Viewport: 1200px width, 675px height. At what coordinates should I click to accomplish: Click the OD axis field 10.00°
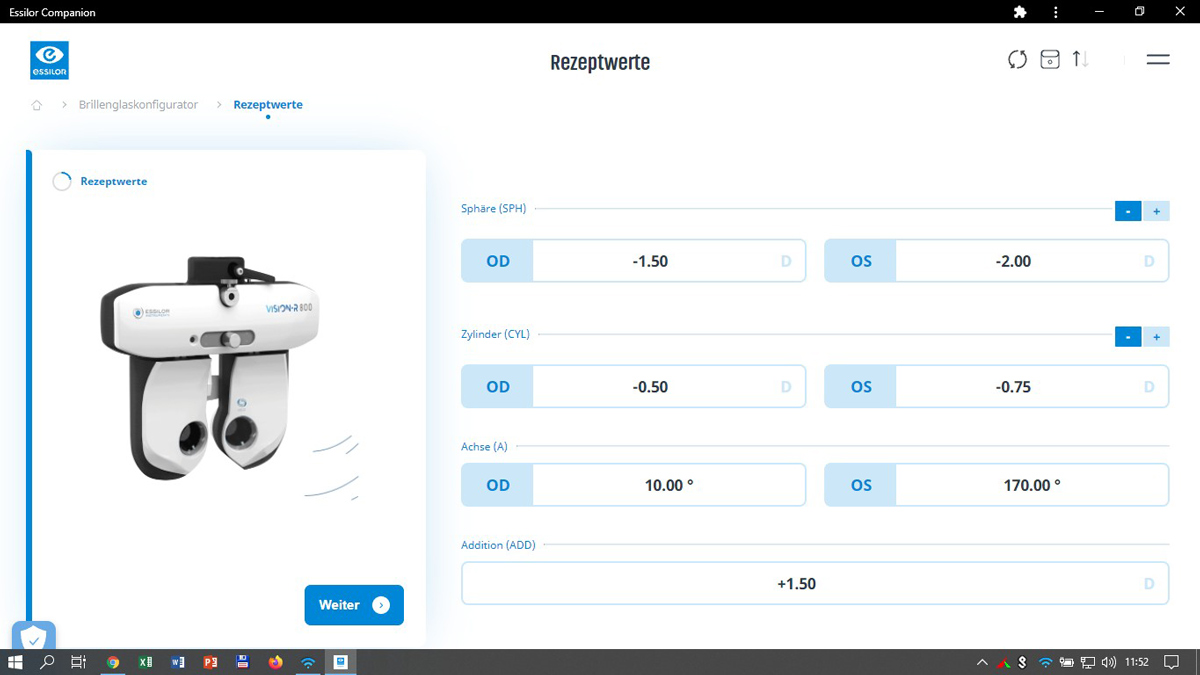pyautogui.click(x=668, y=485)
